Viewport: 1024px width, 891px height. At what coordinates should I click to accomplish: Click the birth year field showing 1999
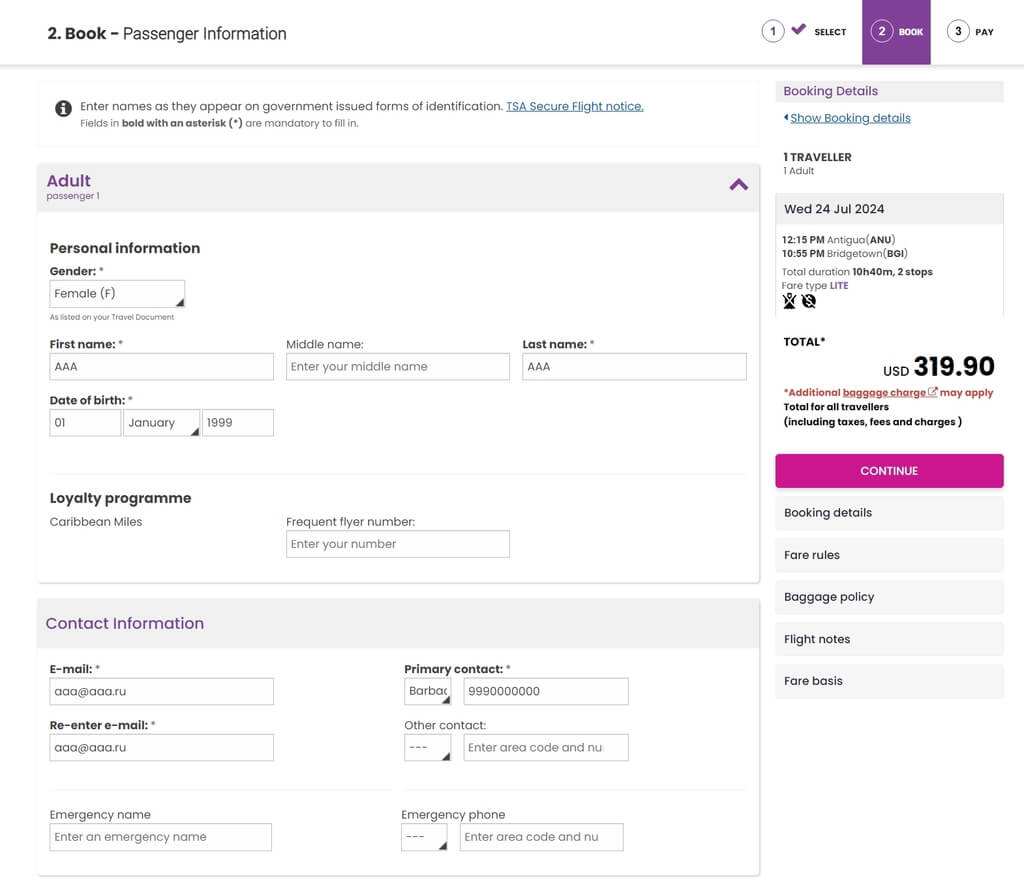coord(238,423)
